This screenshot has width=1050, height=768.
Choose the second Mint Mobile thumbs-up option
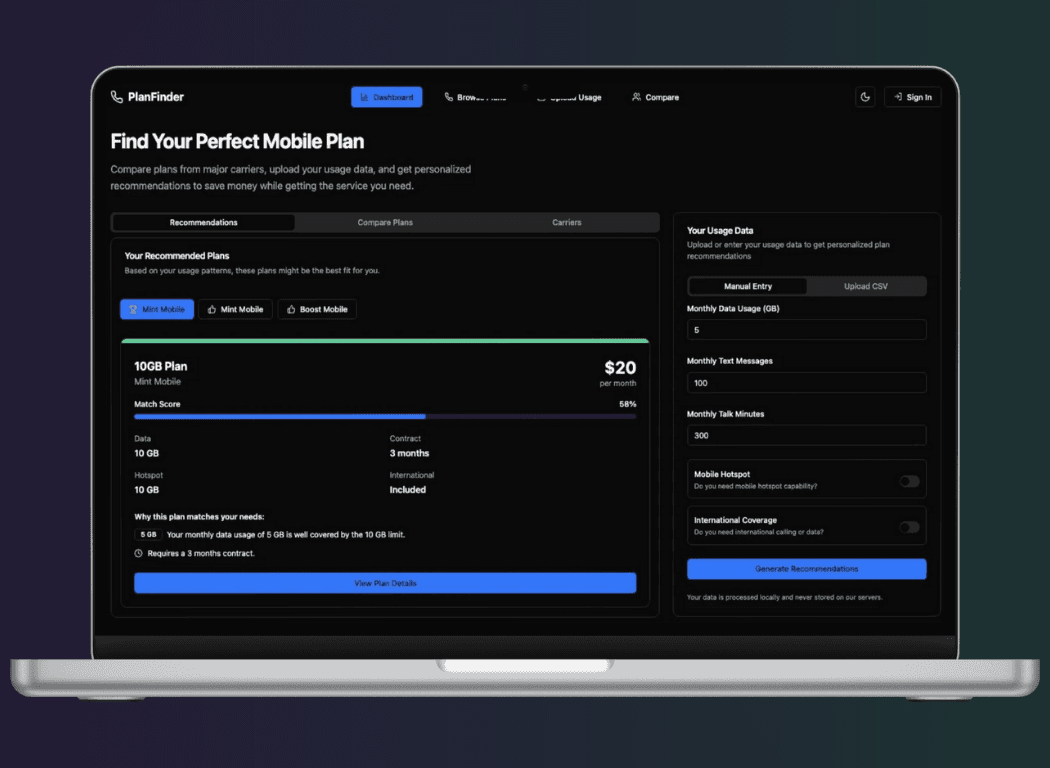(x=236, y=309)
